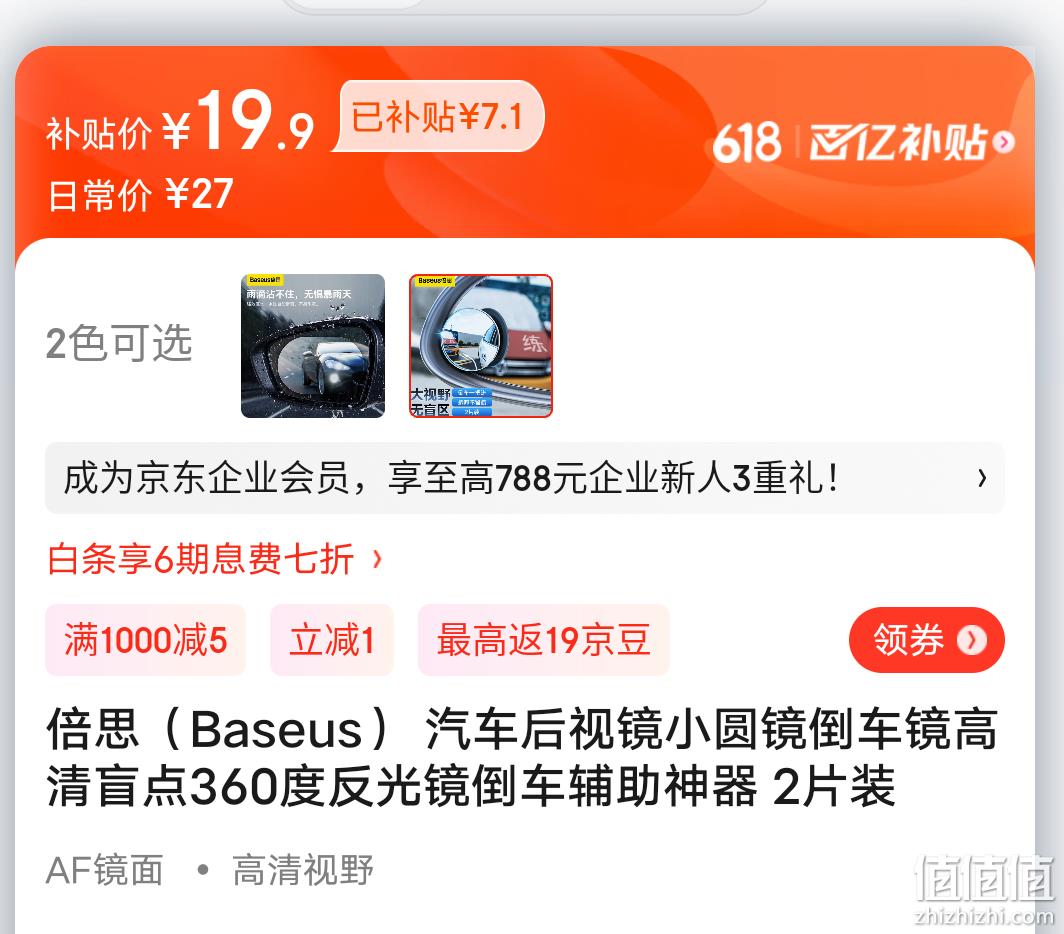This screenshot has width=1064, height=934.
Task: Click the 领券 button
Action: pyautogui.click(x=927, y=640)
